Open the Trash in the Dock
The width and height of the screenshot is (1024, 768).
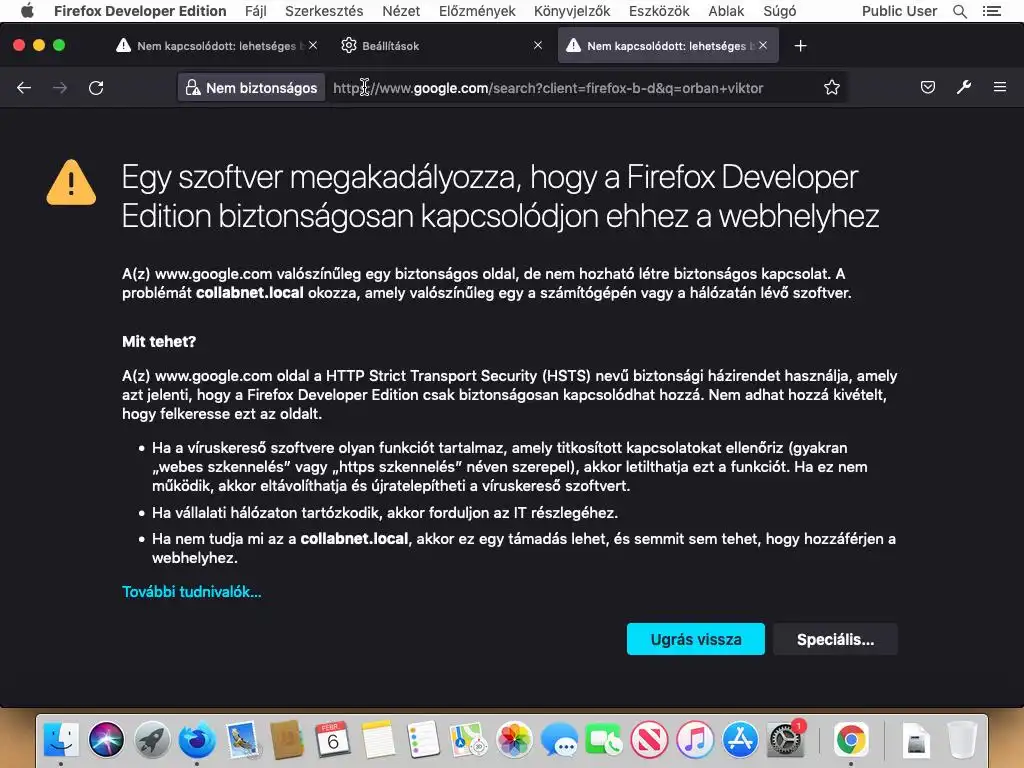[x=962, y=740]
